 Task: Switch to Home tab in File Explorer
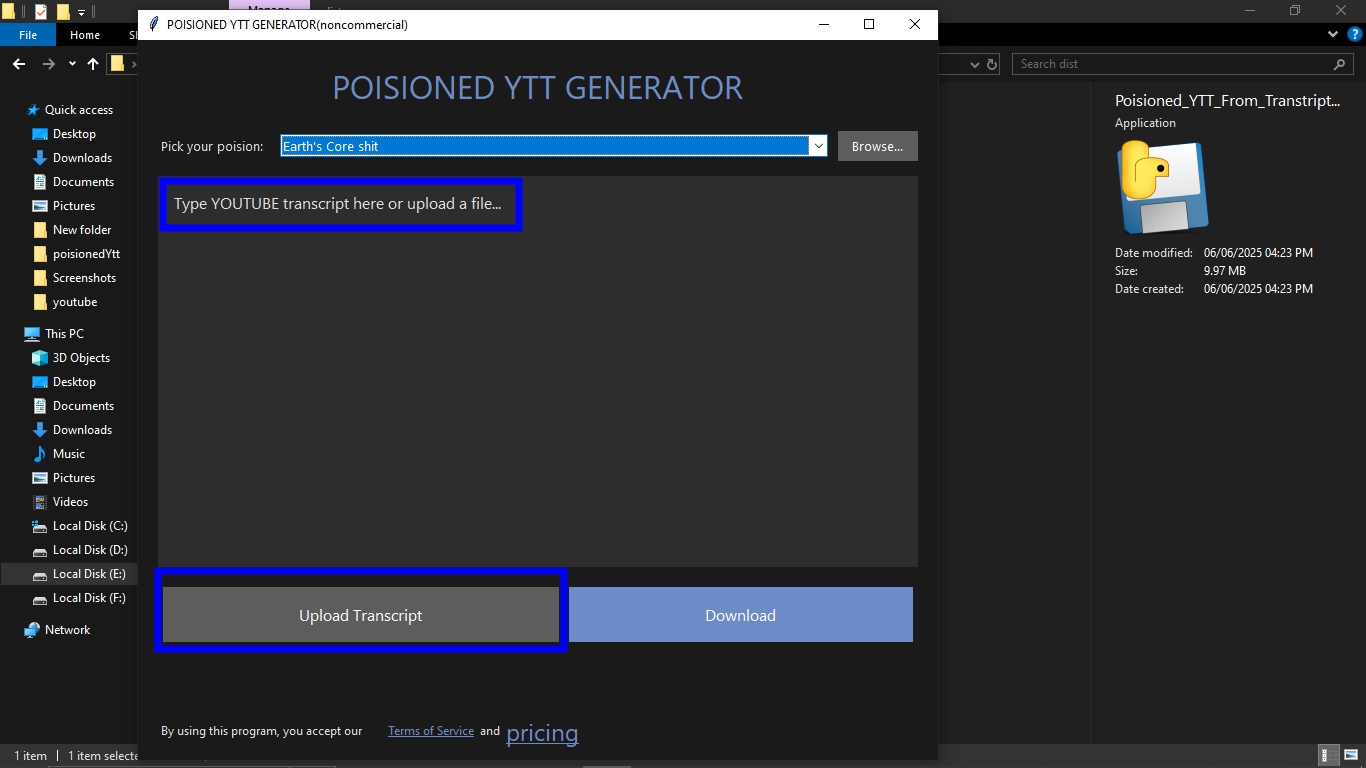tap(85, 35)
